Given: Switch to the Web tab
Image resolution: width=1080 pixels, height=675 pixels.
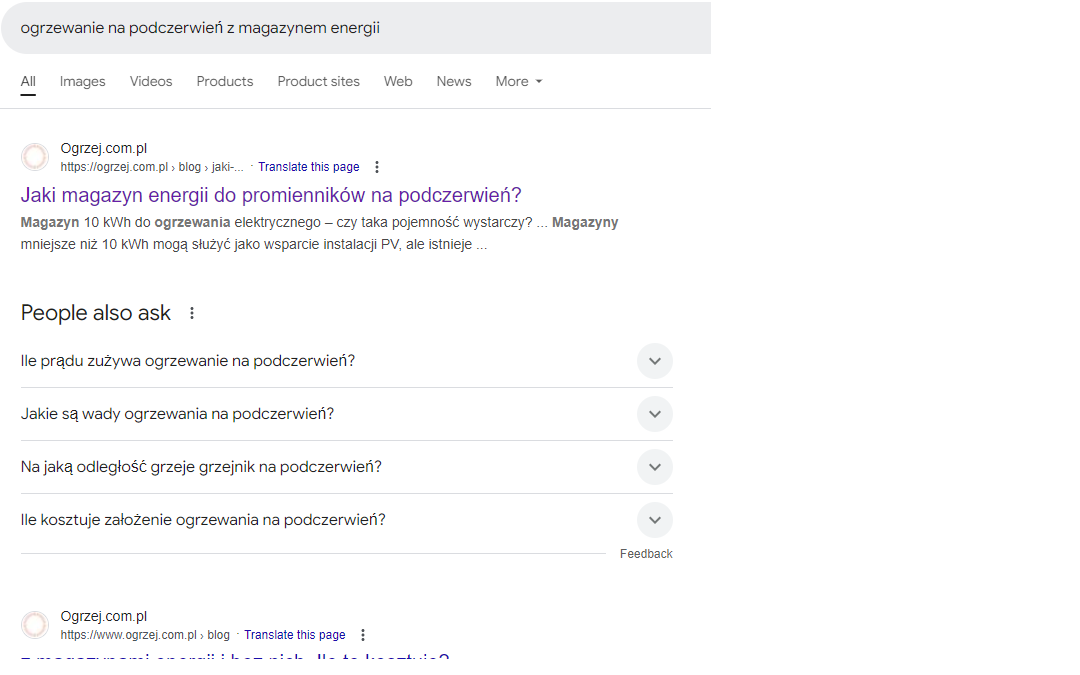Looking at the screenshot, I should pyautogui.click(x=398, y=82).
